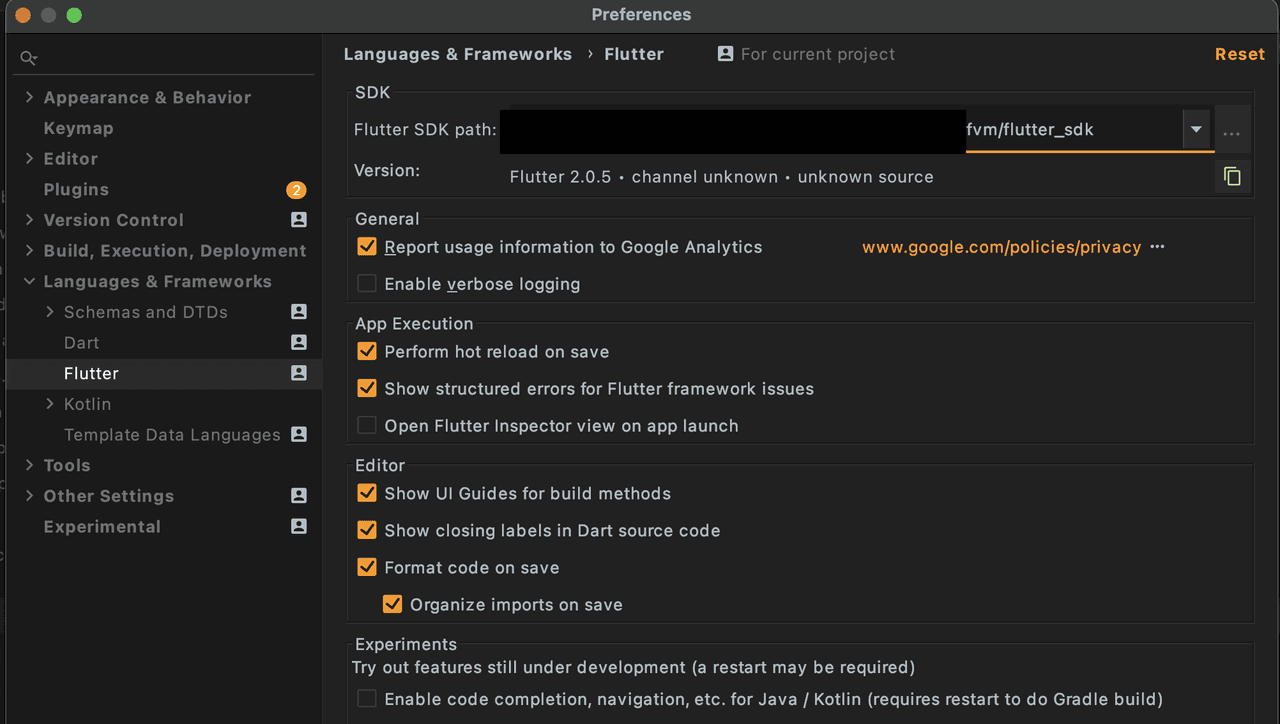Viewport: 1280px width, 724px height.
Task: Select Keymap in the settings sidebar
Action: coord(78,128)
